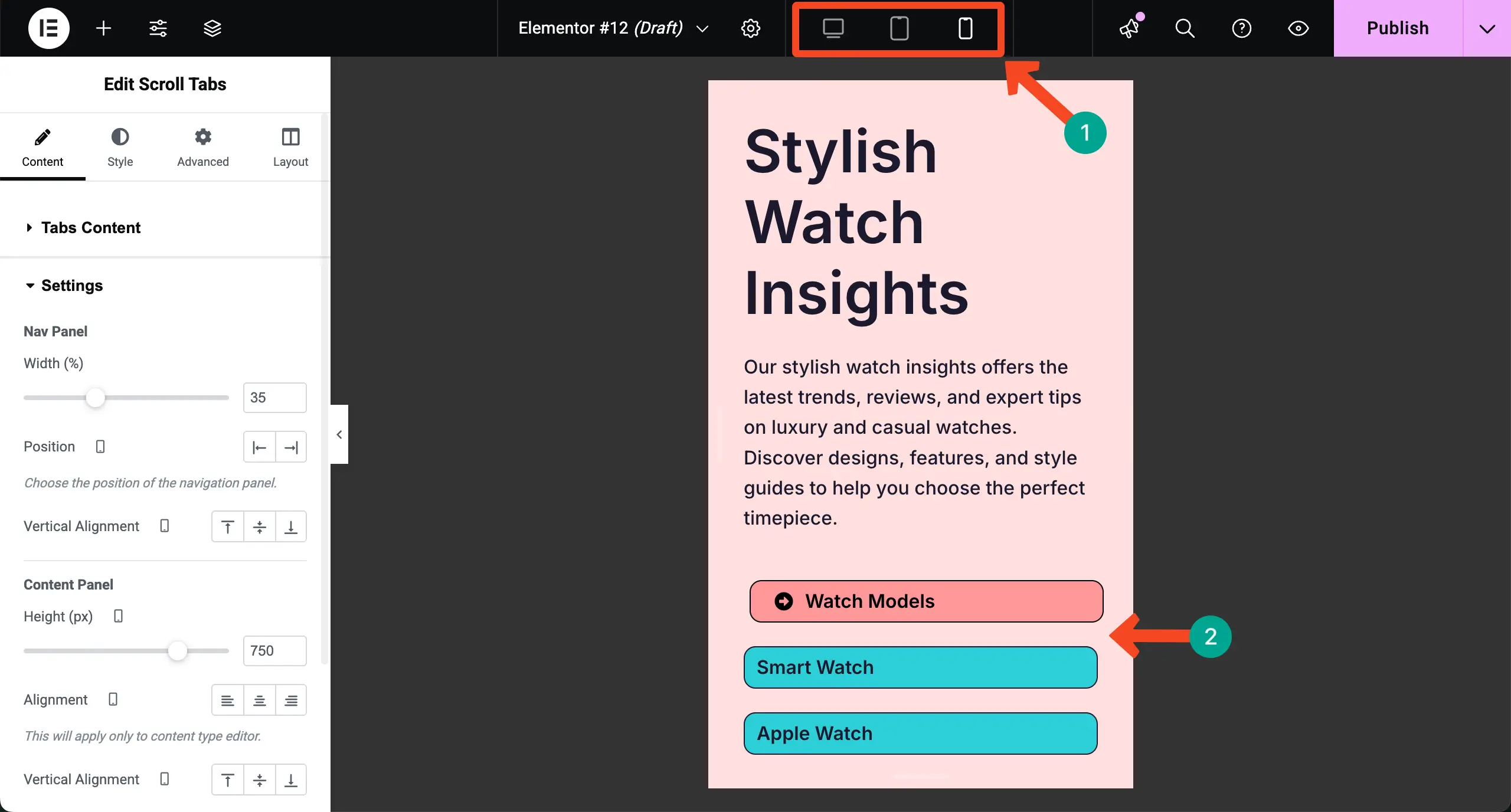Click the Watch Models arrow circle icon
1511x812 pixels.
pos(784,601)
